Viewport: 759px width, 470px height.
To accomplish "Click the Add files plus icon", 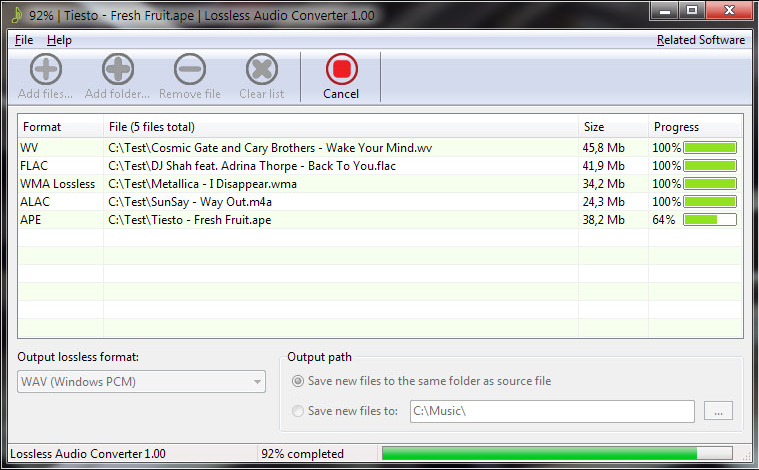I will click(45, 70).
